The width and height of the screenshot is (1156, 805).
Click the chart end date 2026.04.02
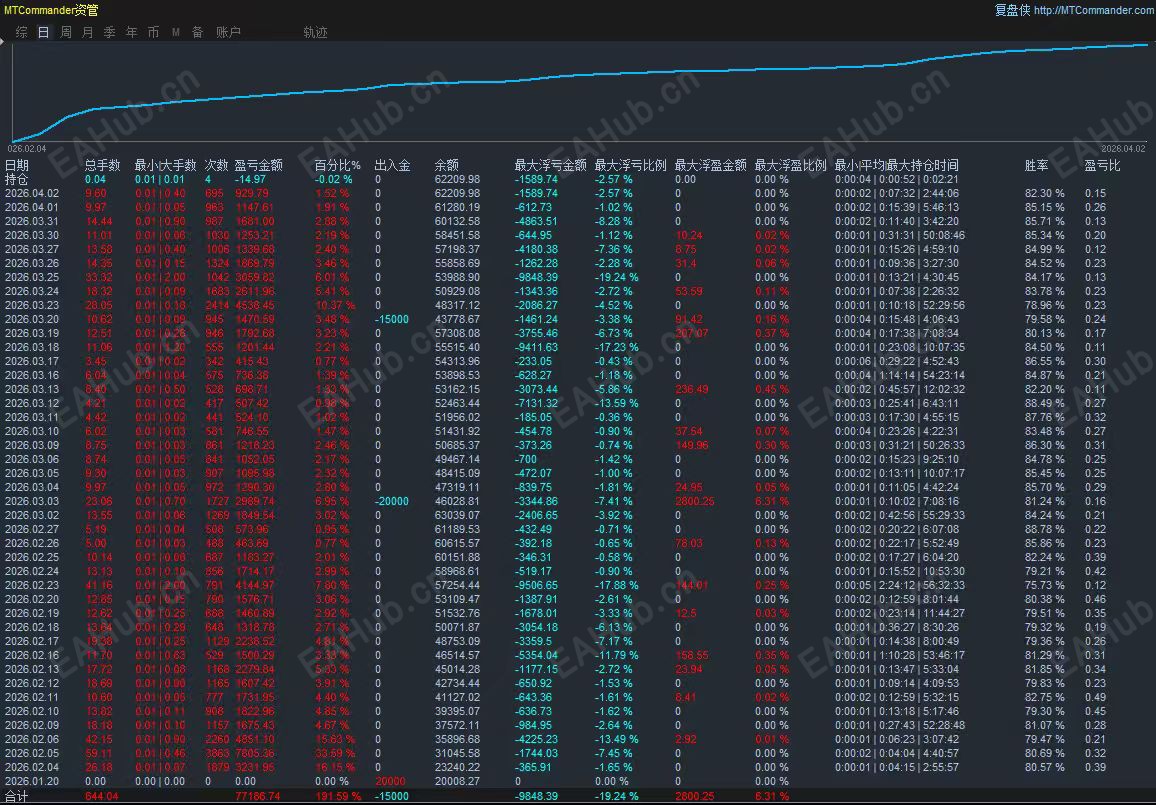[1124, 148]
